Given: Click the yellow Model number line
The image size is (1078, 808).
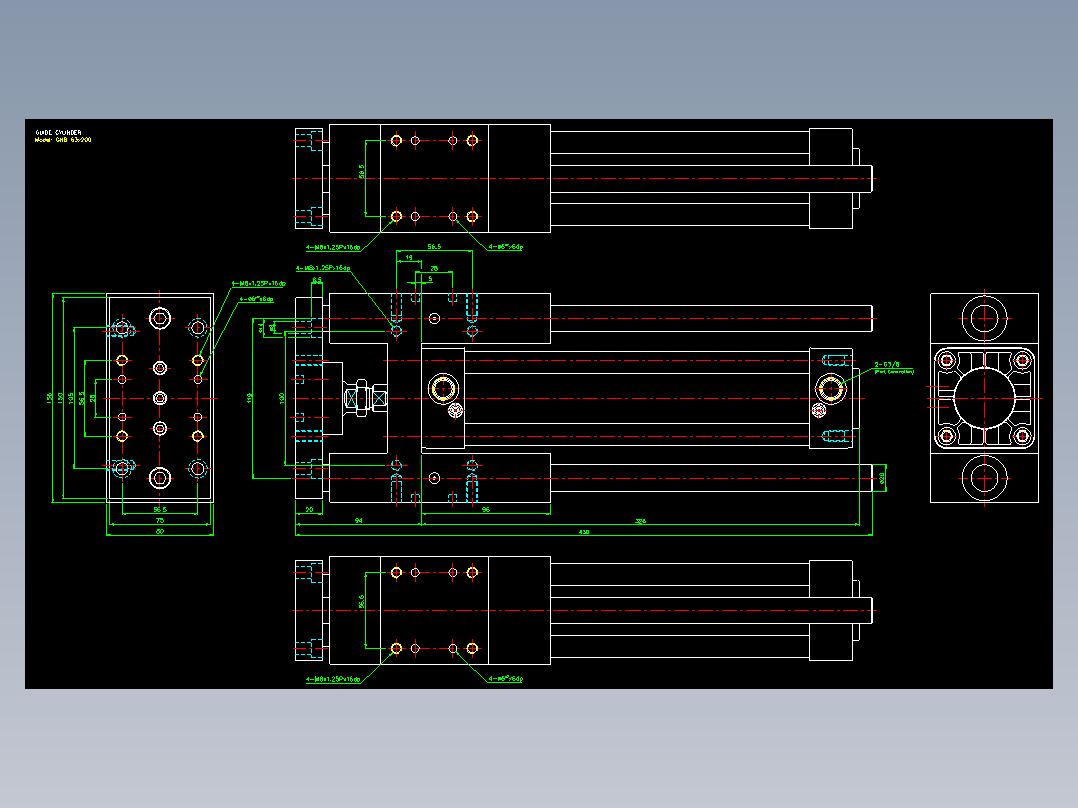Looking at the screenshot, I should [x=63, y=140].
